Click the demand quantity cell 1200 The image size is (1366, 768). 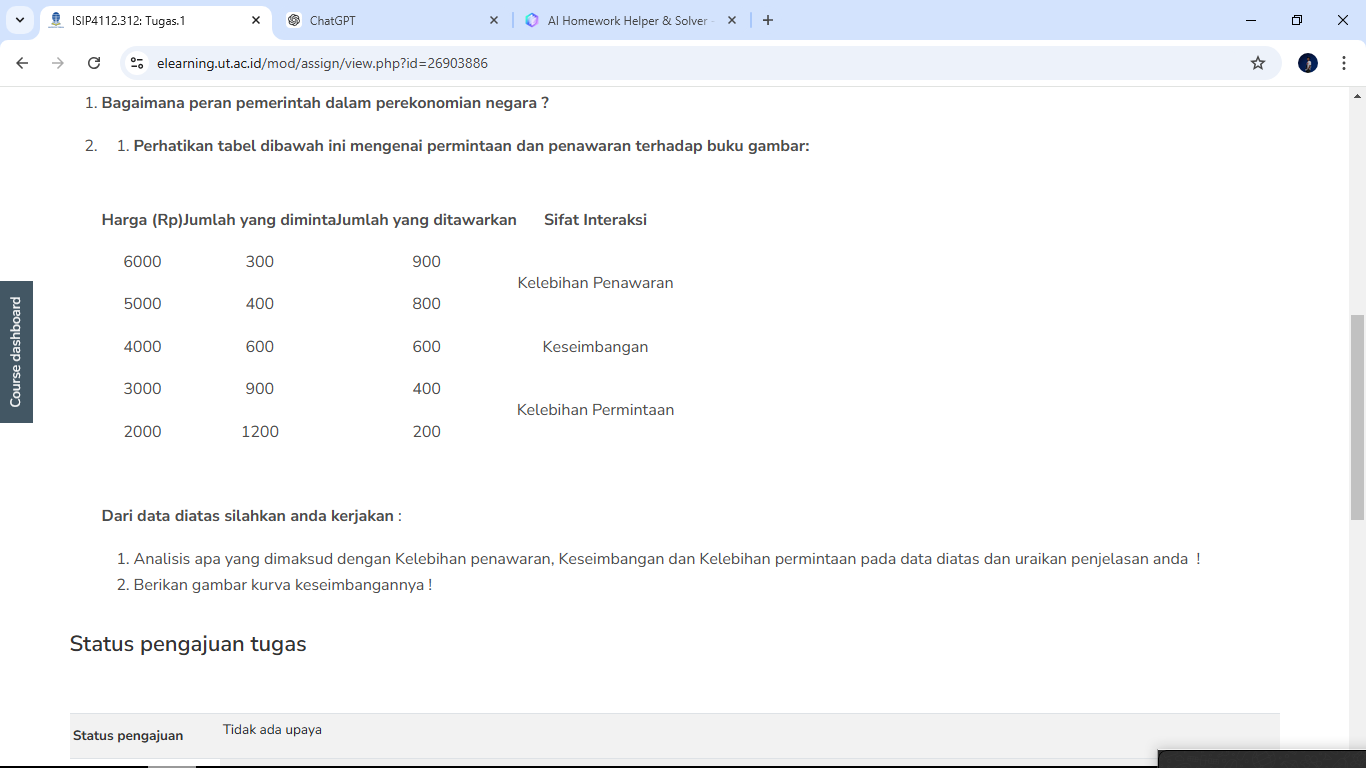pyautogui.click(x=260, y=432)
